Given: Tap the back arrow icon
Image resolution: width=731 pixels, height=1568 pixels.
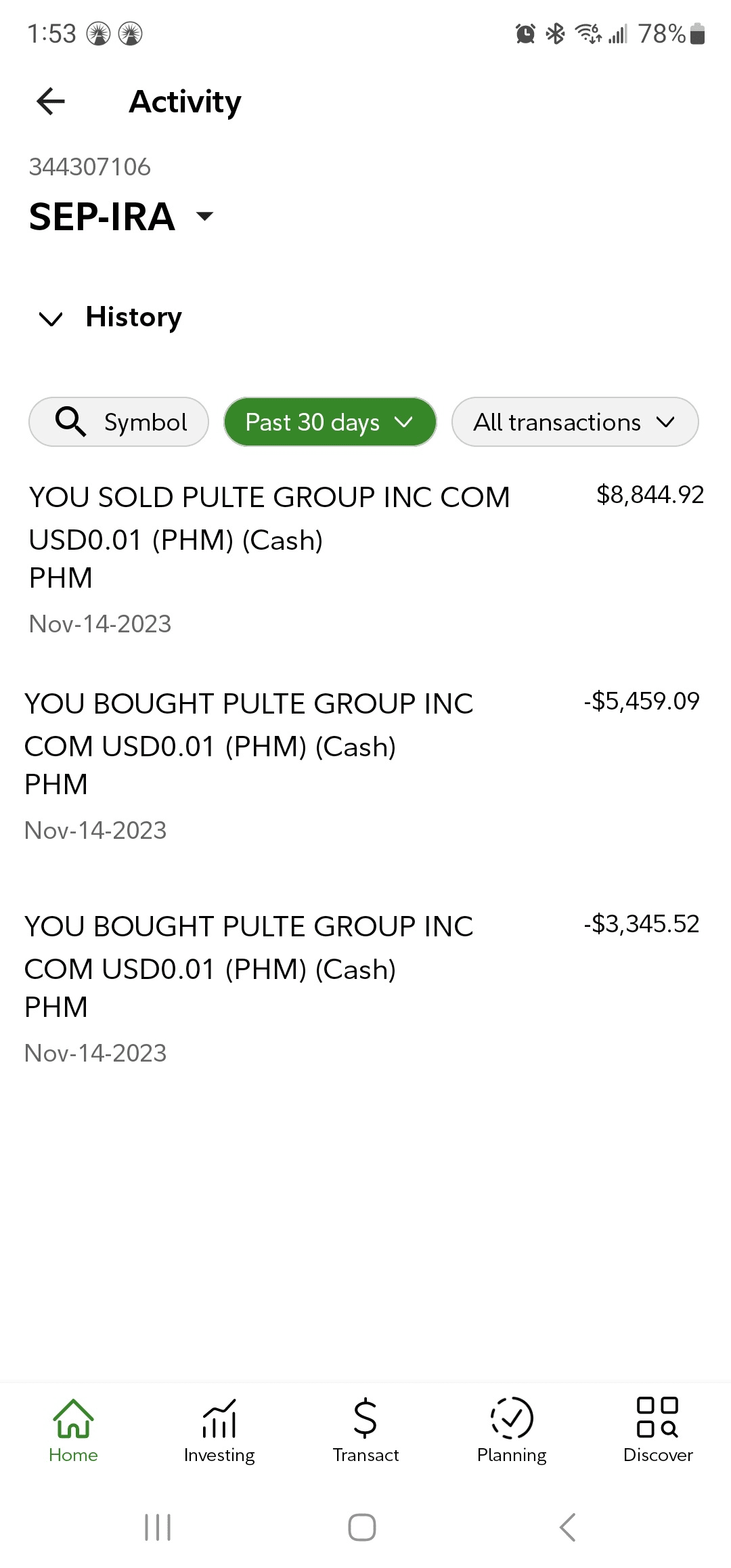Looking at the screenshot, I should [x=51, y=102].
